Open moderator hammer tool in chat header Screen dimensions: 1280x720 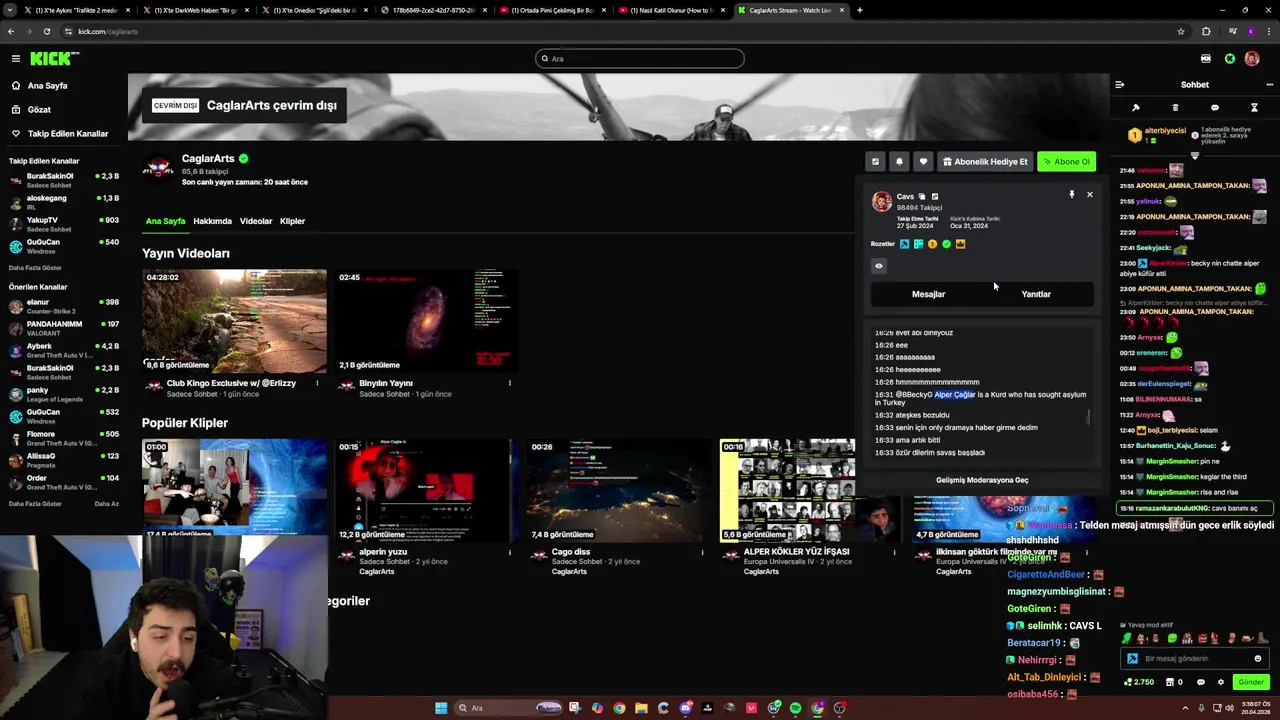point(1135,108)
